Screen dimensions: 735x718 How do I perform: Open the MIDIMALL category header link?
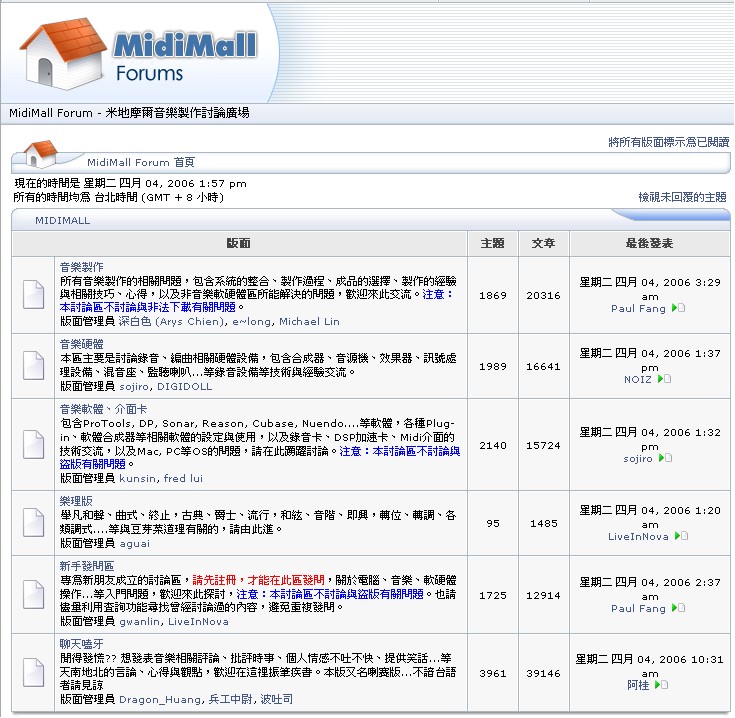coord(62,220)
